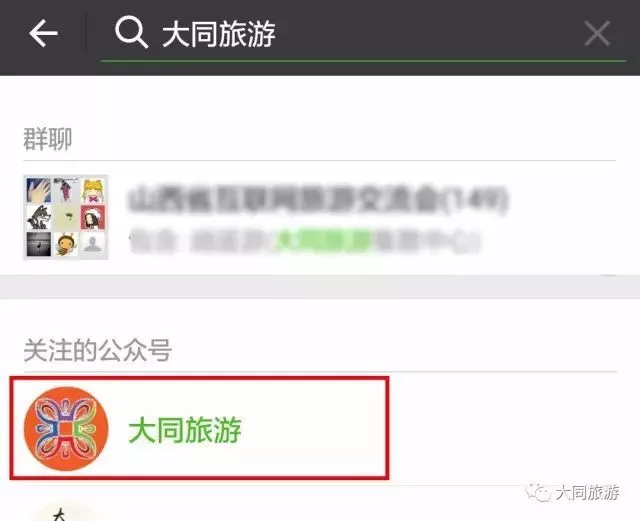Click the dark photo avatar in group grid

click(39, 244)
